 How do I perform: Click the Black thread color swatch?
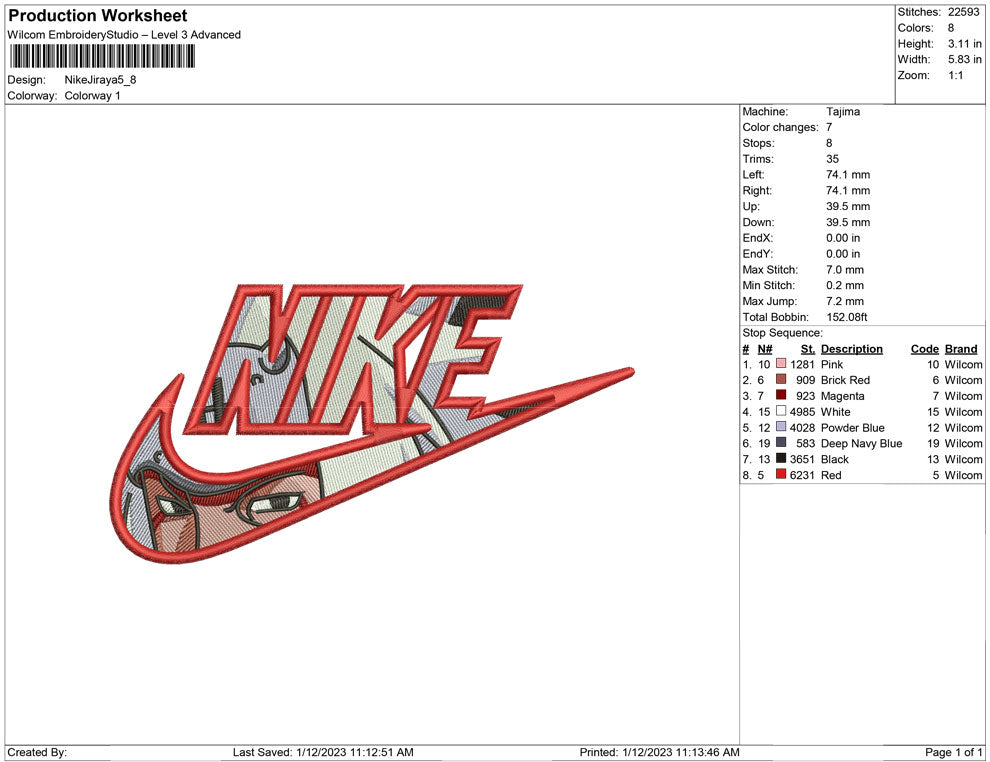[781, 459]
